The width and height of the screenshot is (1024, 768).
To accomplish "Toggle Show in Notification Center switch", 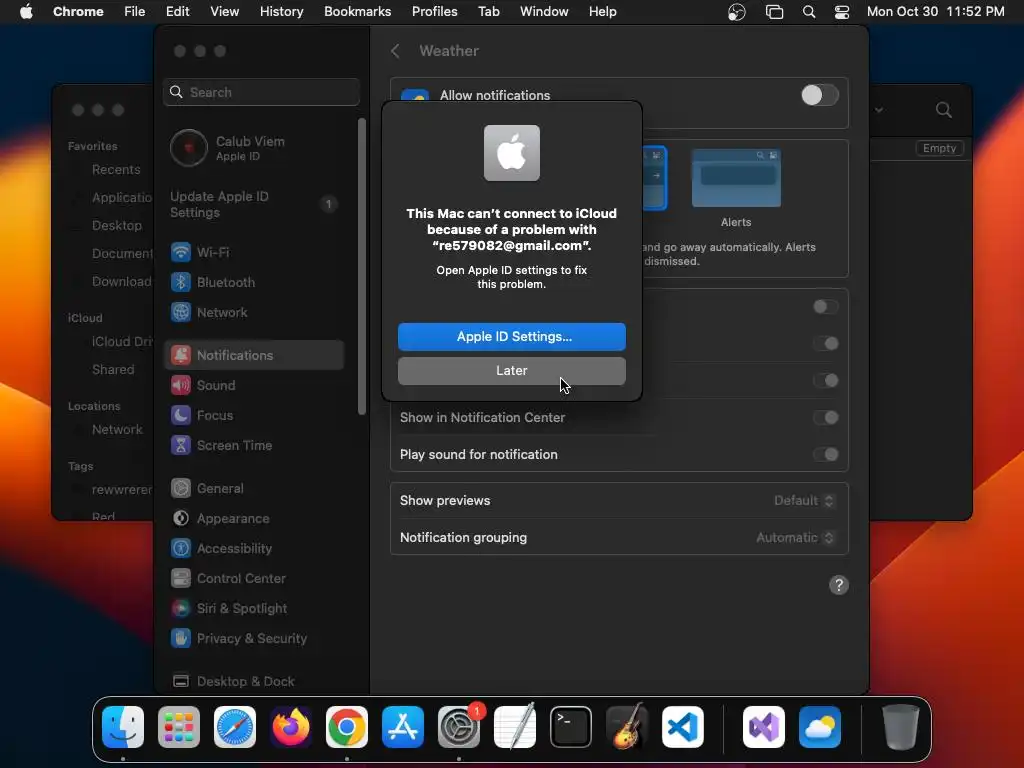I will (x=826, y=417).
